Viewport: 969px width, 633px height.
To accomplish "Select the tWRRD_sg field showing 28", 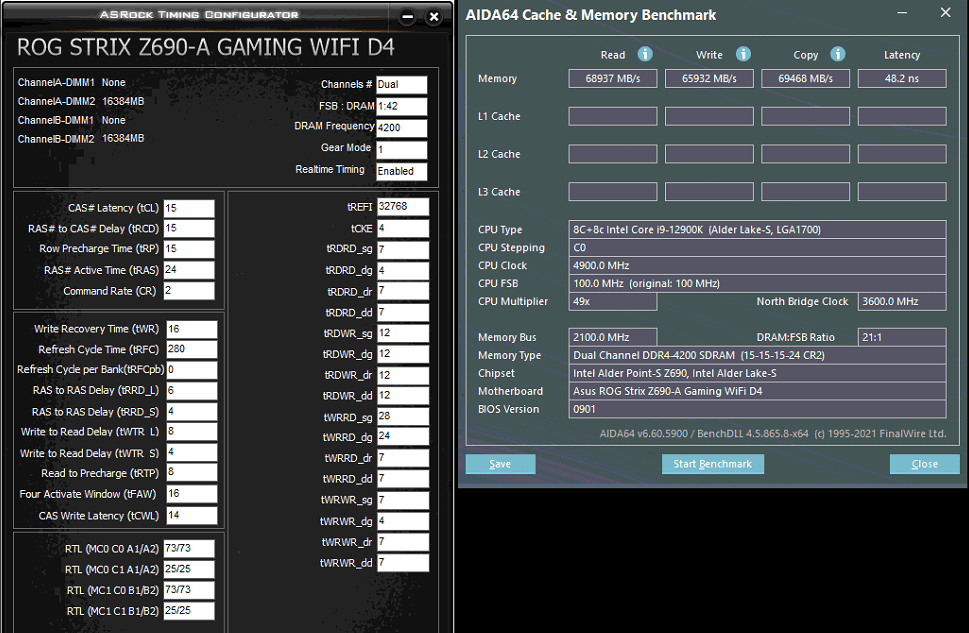I will (x=403, y=417).
